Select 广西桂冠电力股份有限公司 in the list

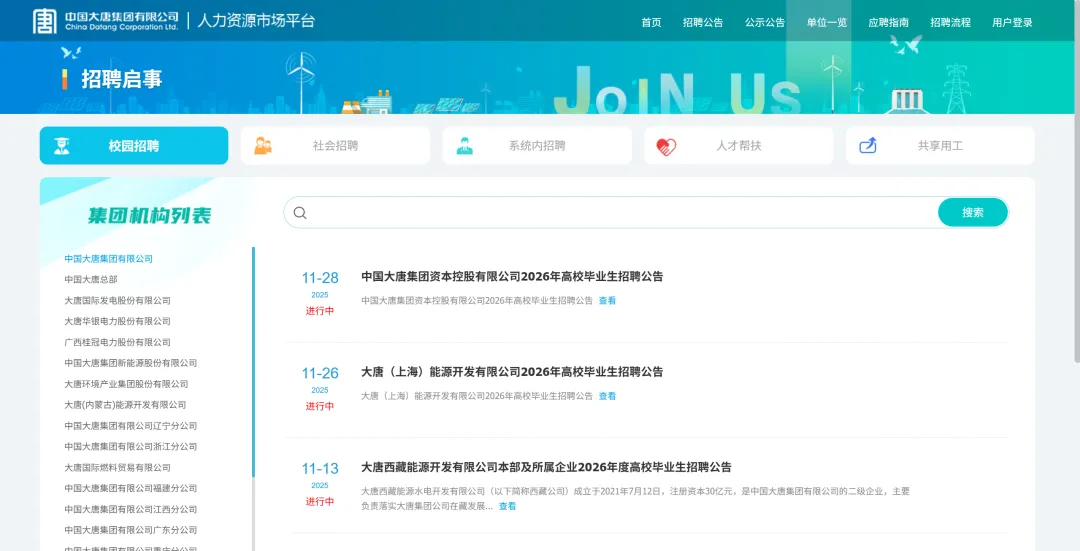(117, 342)
